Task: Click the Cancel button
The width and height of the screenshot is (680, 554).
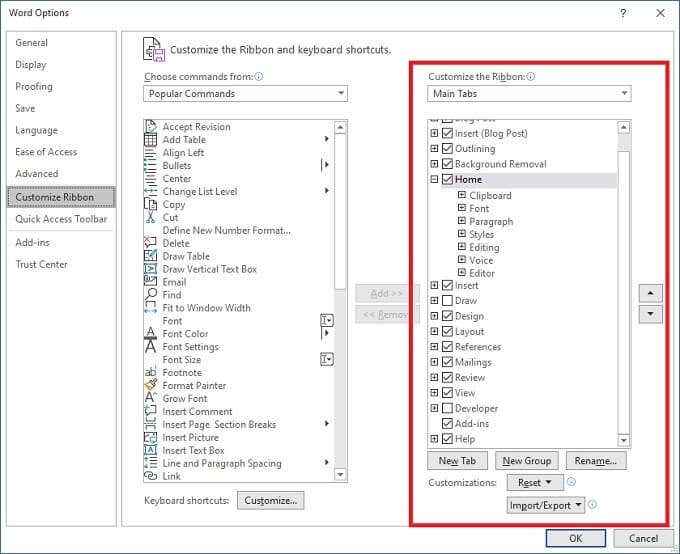Action: tap(644, 538)
